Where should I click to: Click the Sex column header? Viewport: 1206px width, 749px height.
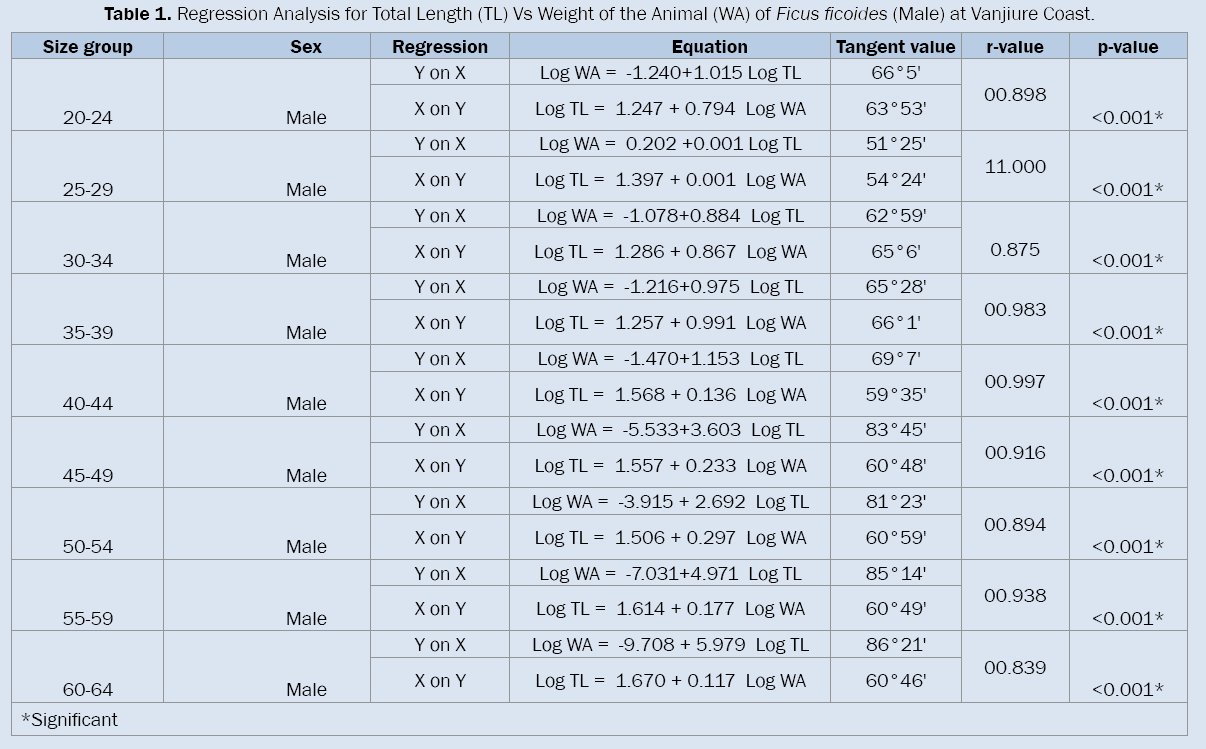click(x=305, y=47)
